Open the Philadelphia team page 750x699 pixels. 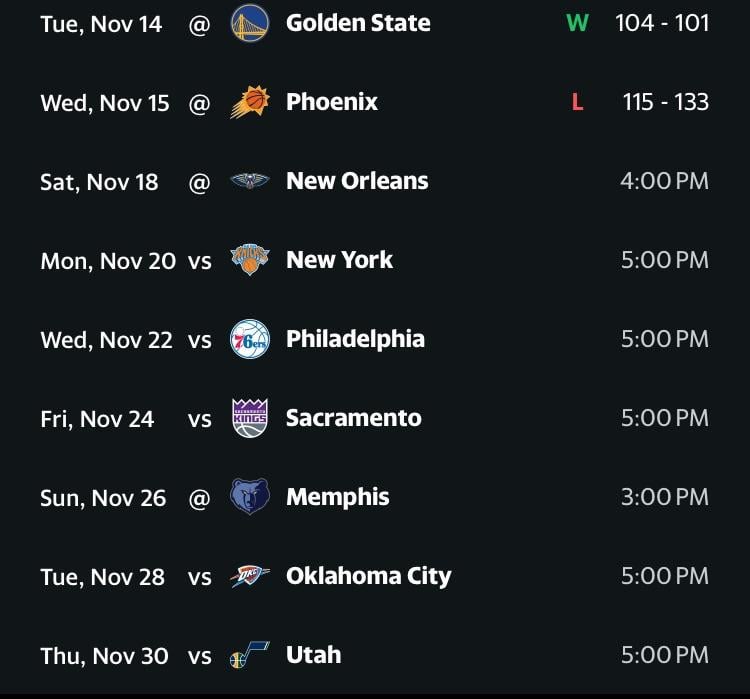coord(355,339)
